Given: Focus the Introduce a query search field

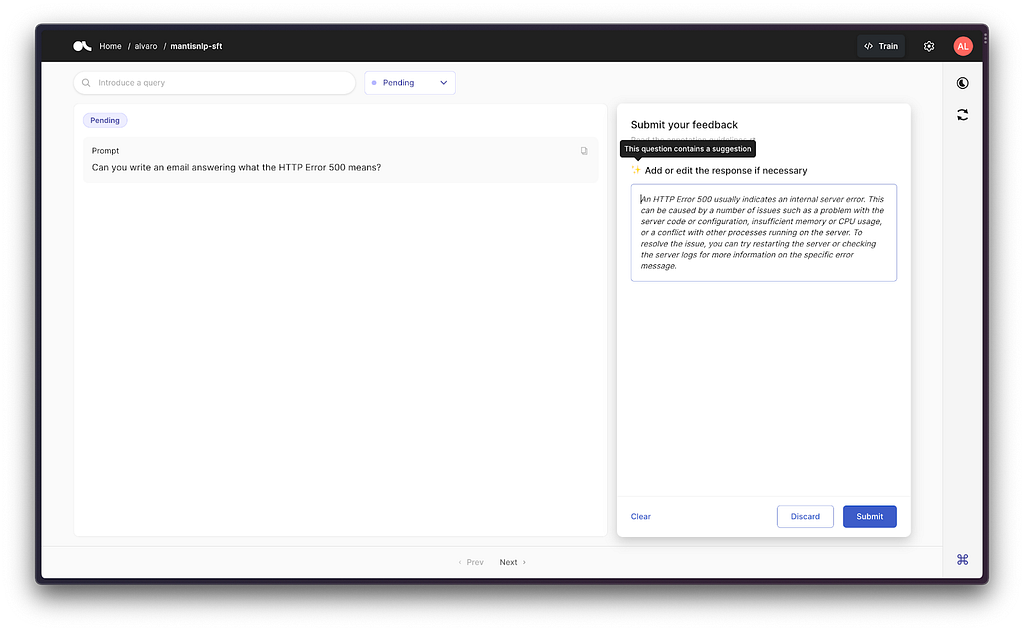Looking at the screenshot, I should tap(214, 83).
